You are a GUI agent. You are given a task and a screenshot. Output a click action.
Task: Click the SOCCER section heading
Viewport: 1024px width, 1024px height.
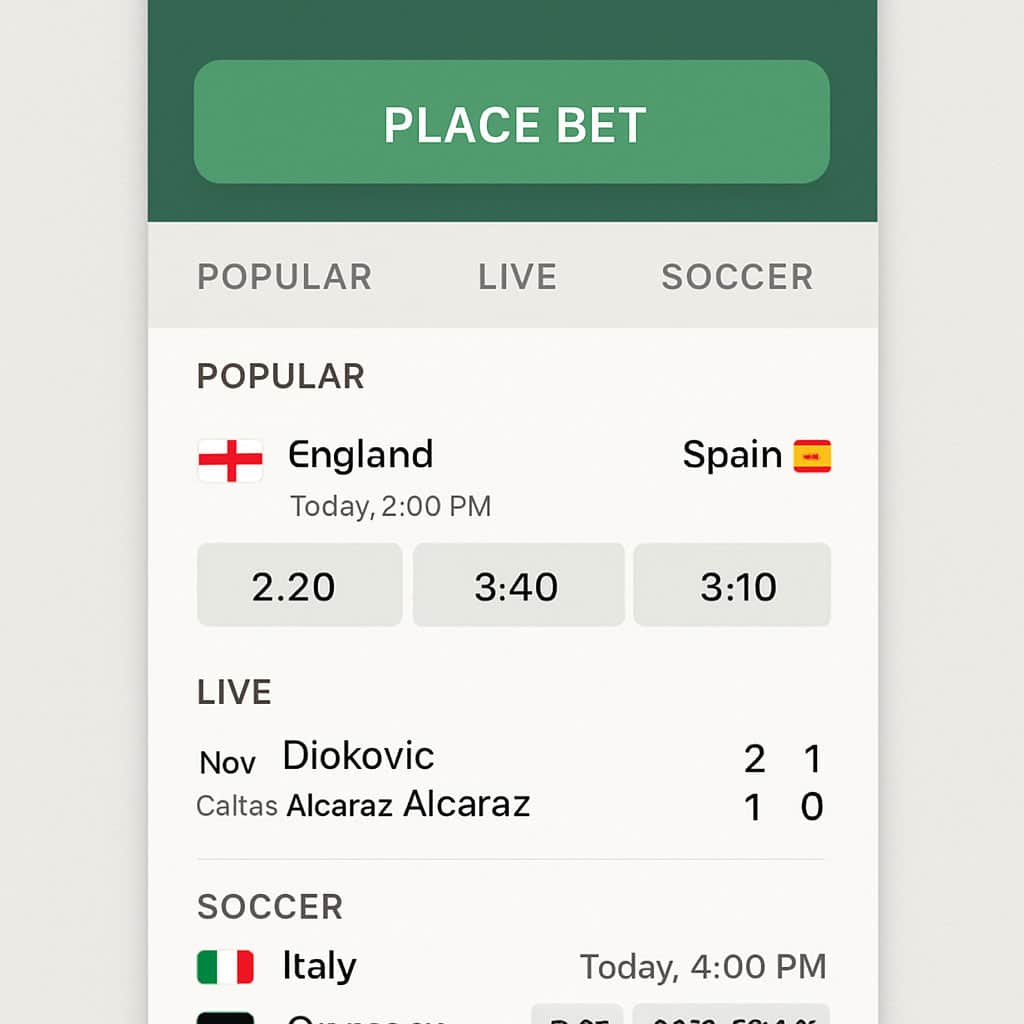(x=270, y=906)
